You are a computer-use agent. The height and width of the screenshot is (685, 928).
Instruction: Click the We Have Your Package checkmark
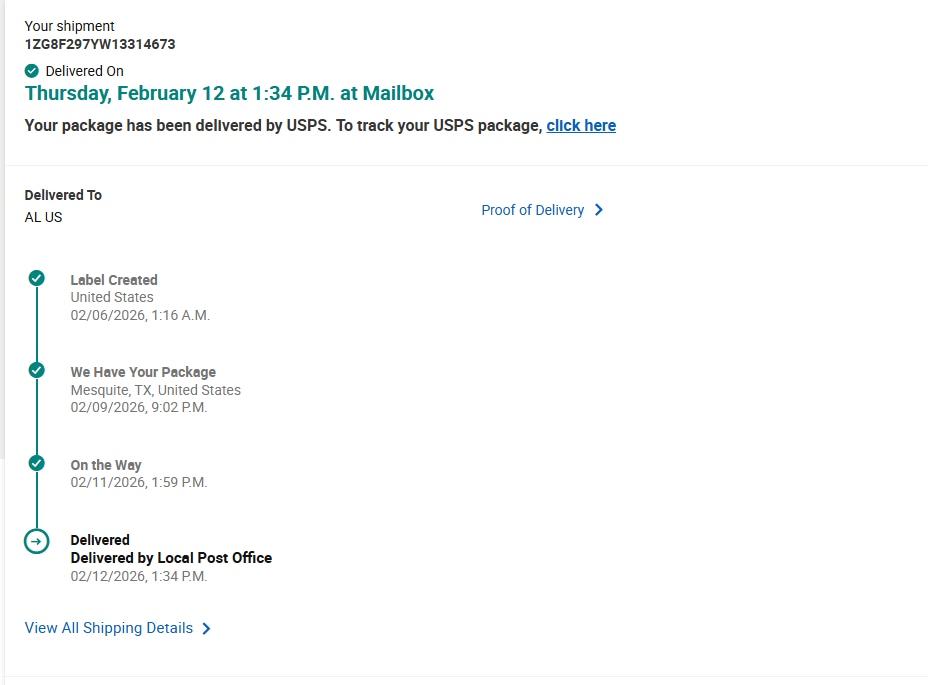pyautogui.click(x=37, y=370)
